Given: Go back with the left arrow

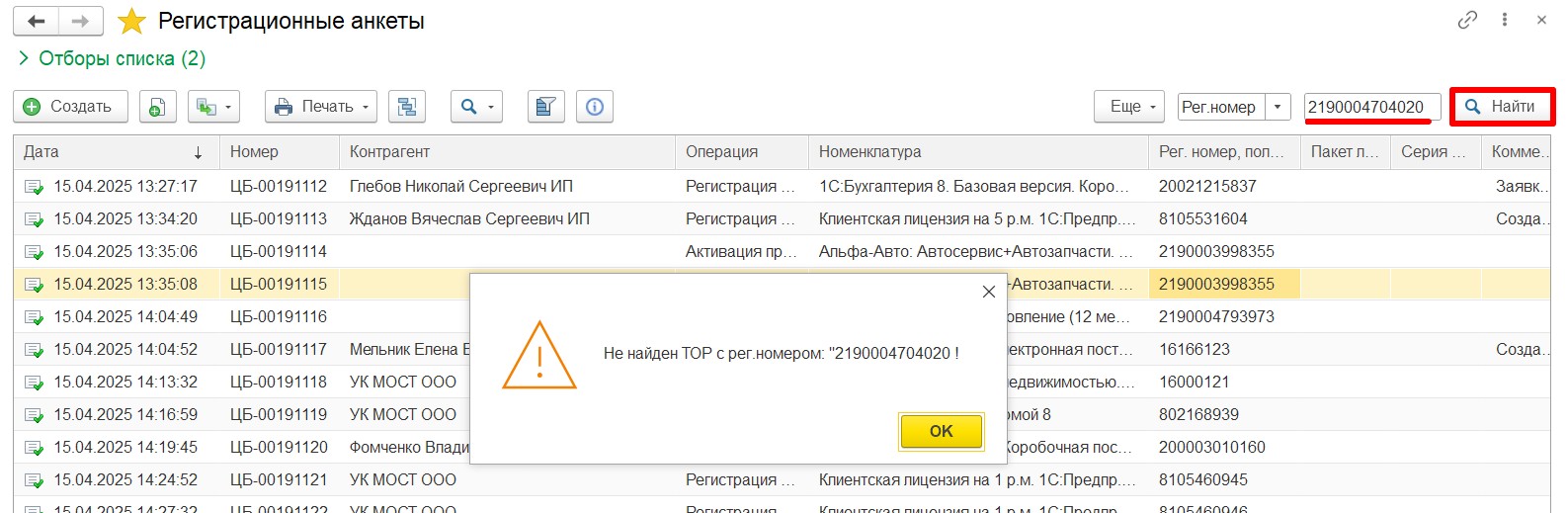Looking at the screenshot, I should [37, 21].
